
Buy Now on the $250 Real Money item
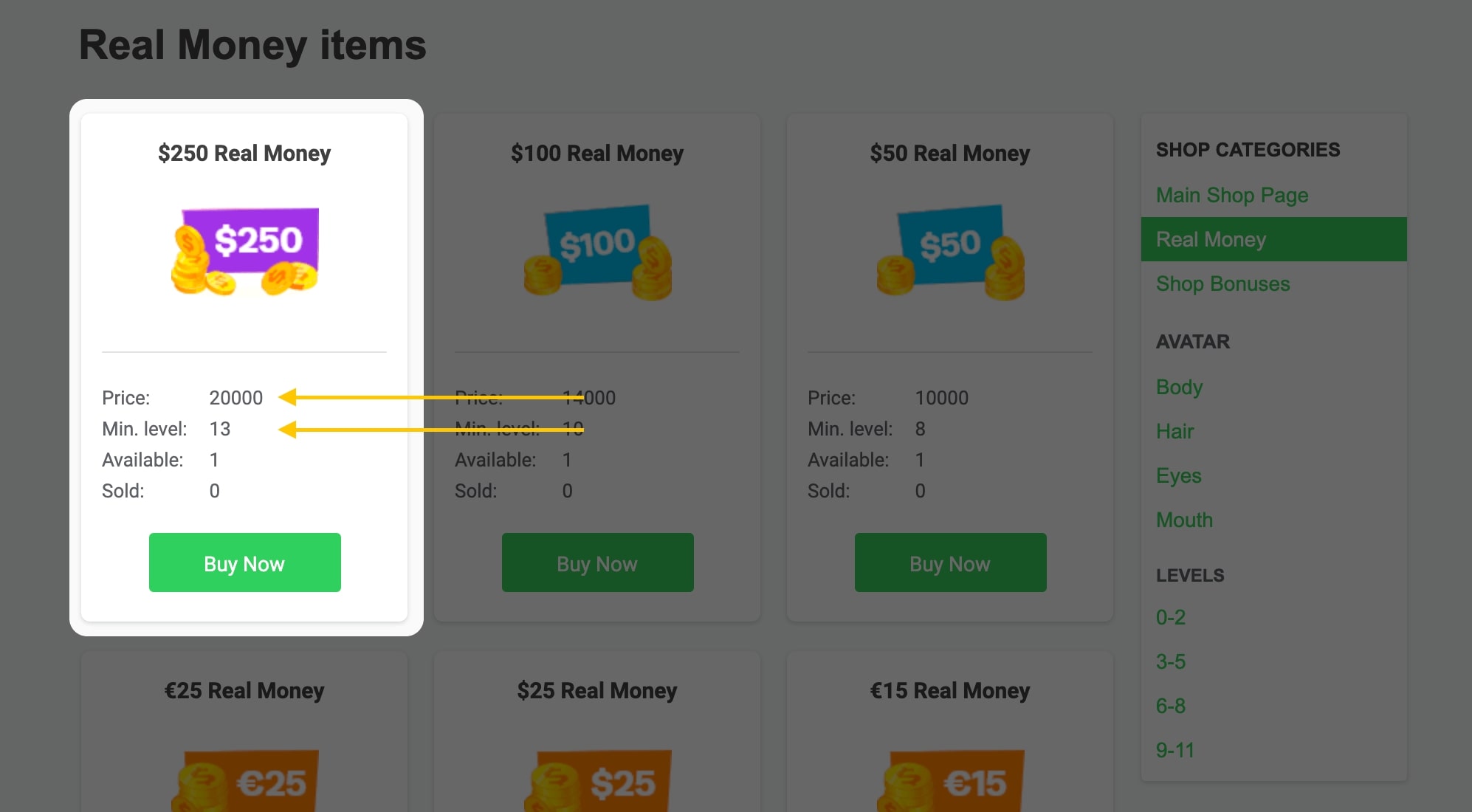(244, 562)
